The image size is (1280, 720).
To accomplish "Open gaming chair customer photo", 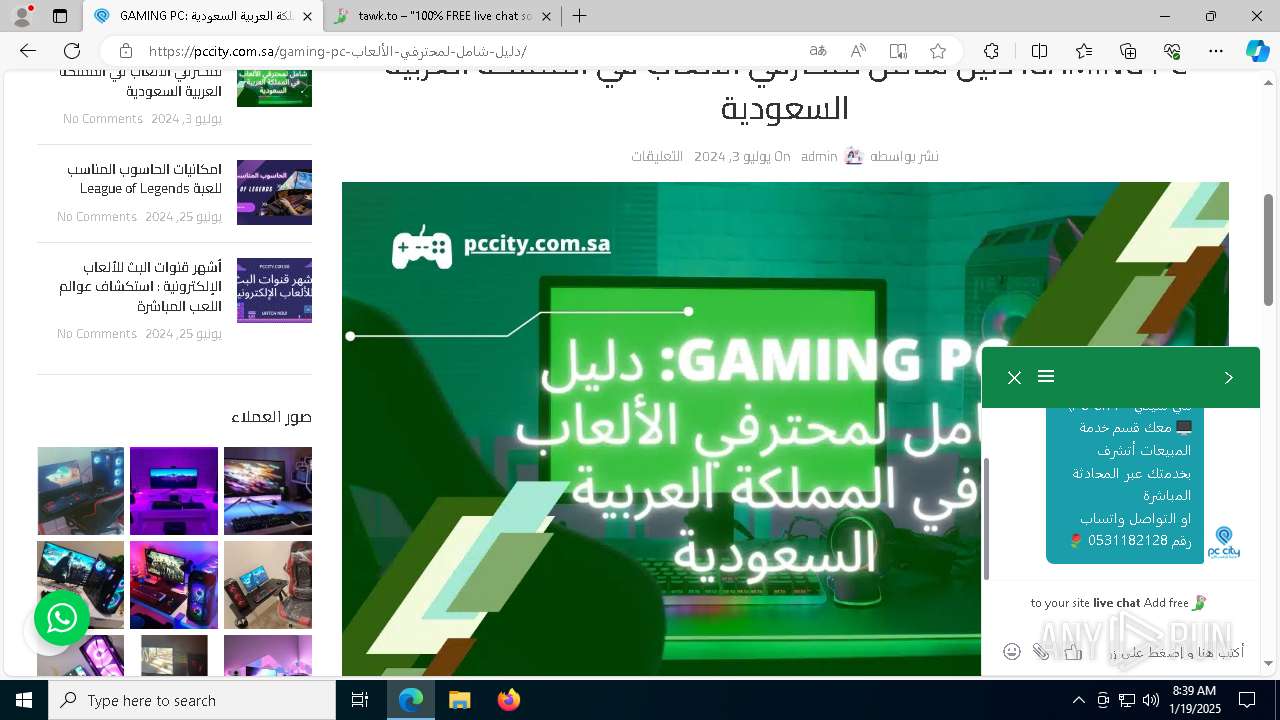I will [x=268, y=585].
